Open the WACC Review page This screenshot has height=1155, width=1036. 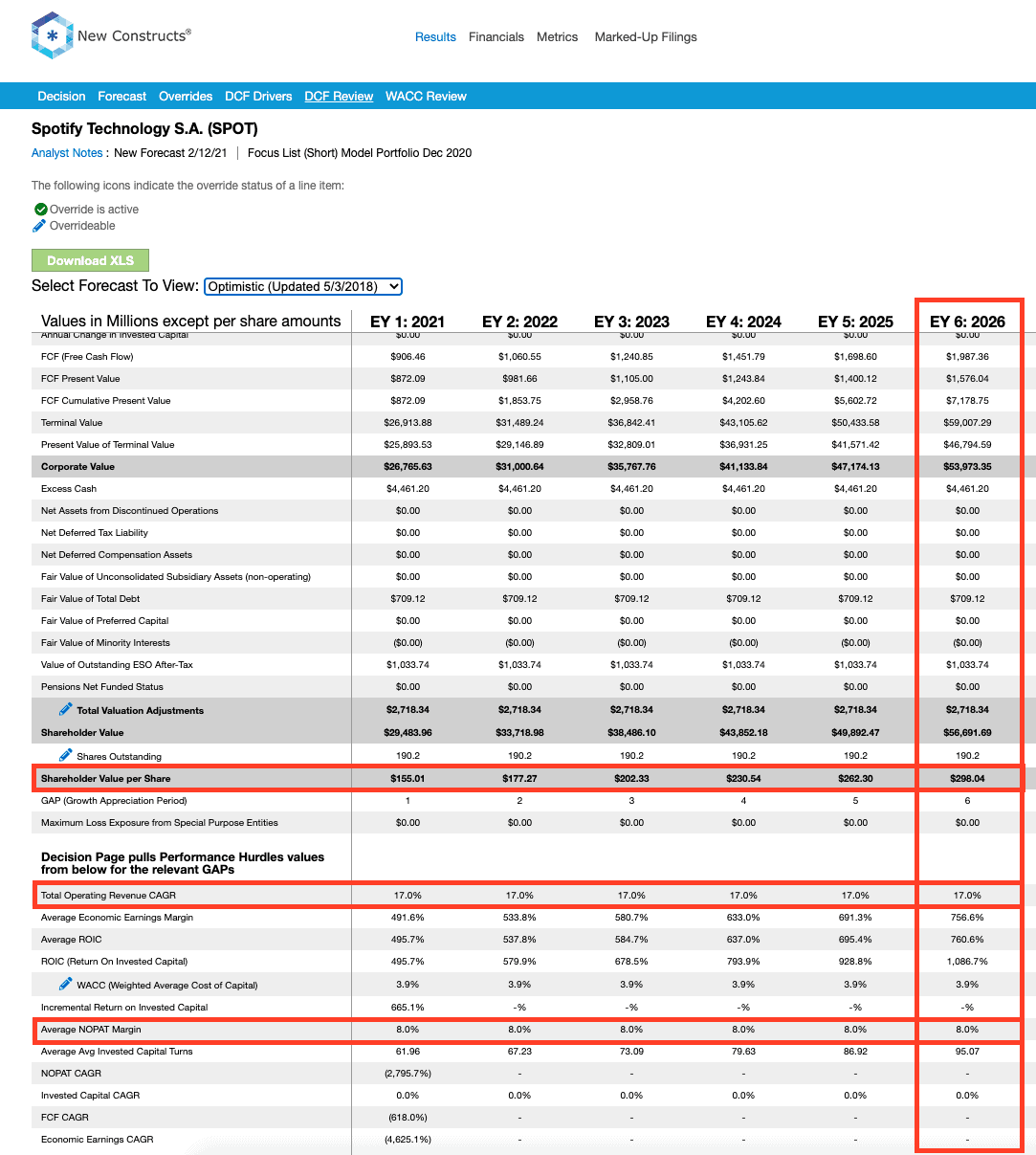point(426,97)
